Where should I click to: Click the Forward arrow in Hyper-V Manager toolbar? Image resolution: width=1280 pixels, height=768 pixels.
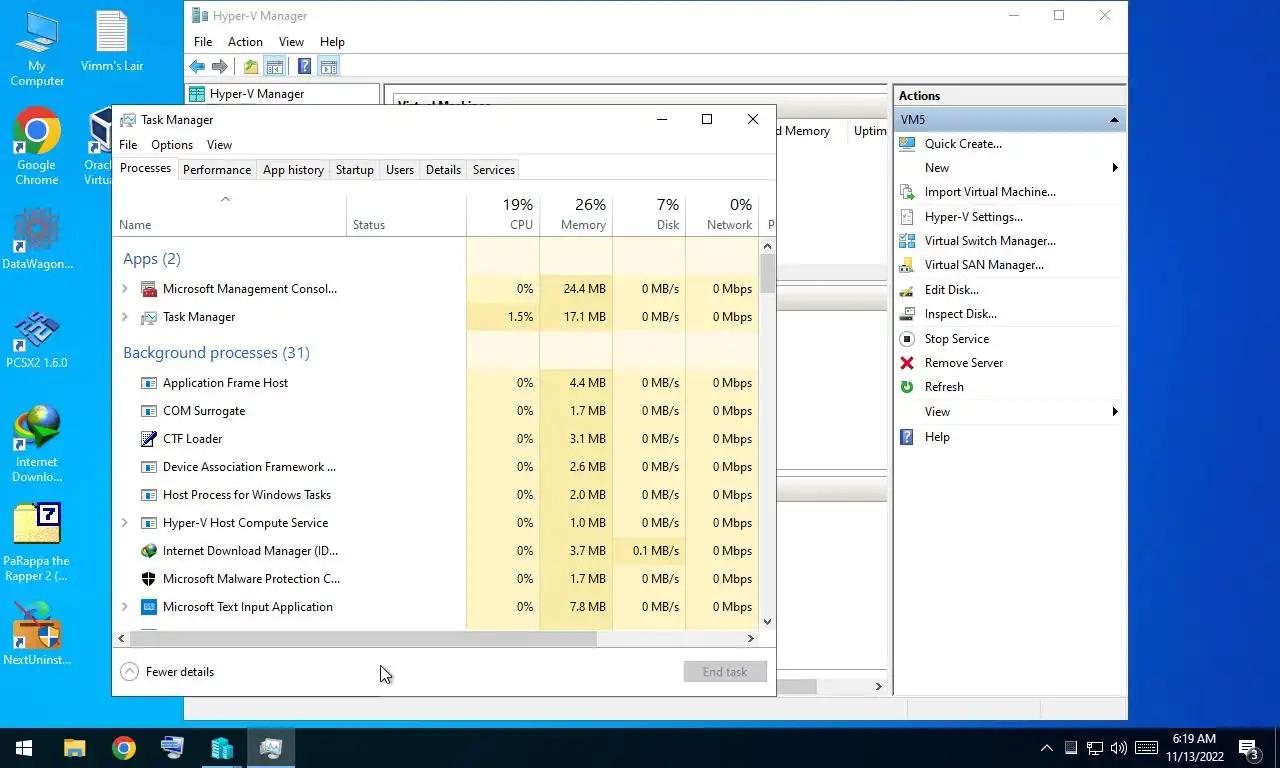220,67
